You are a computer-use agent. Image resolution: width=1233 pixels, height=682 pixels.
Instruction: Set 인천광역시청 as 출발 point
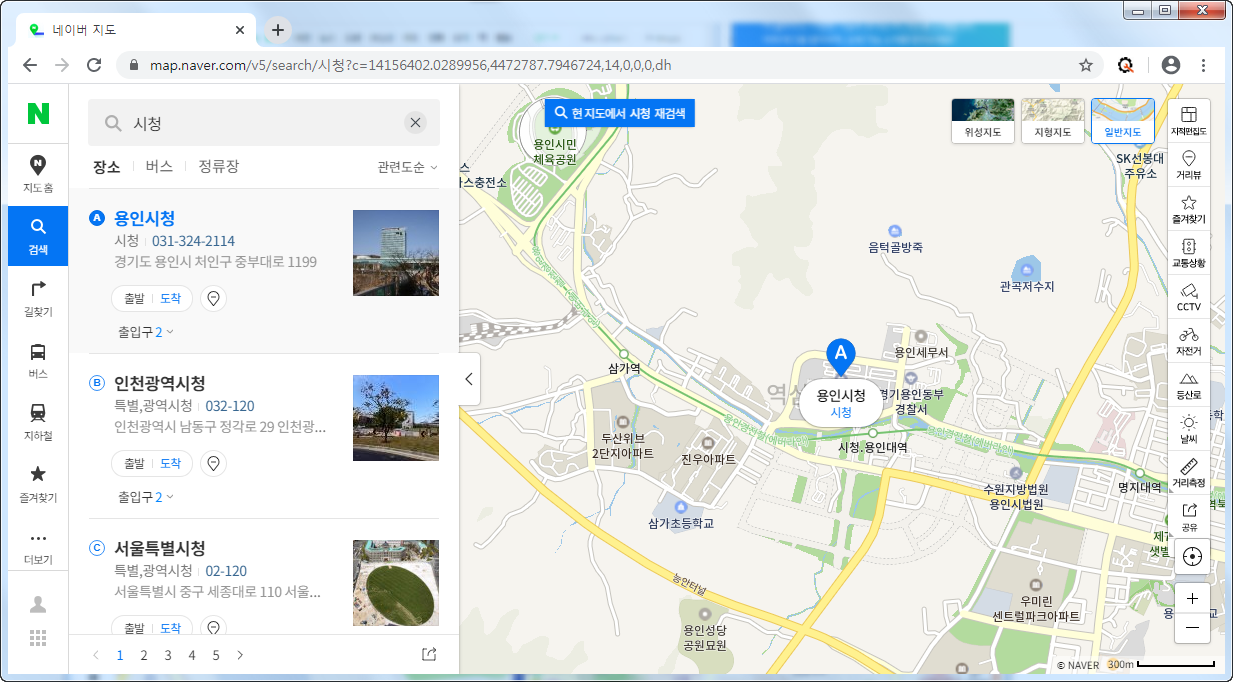pos(133,463)
